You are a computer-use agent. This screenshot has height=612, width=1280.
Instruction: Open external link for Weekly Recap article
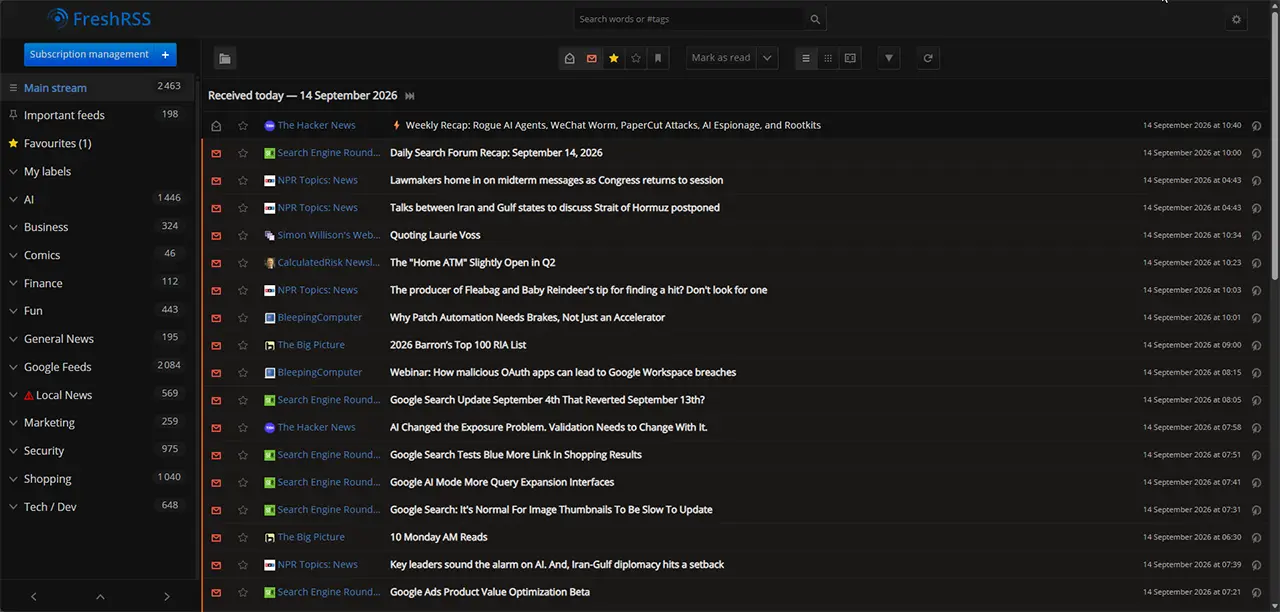1257,126
